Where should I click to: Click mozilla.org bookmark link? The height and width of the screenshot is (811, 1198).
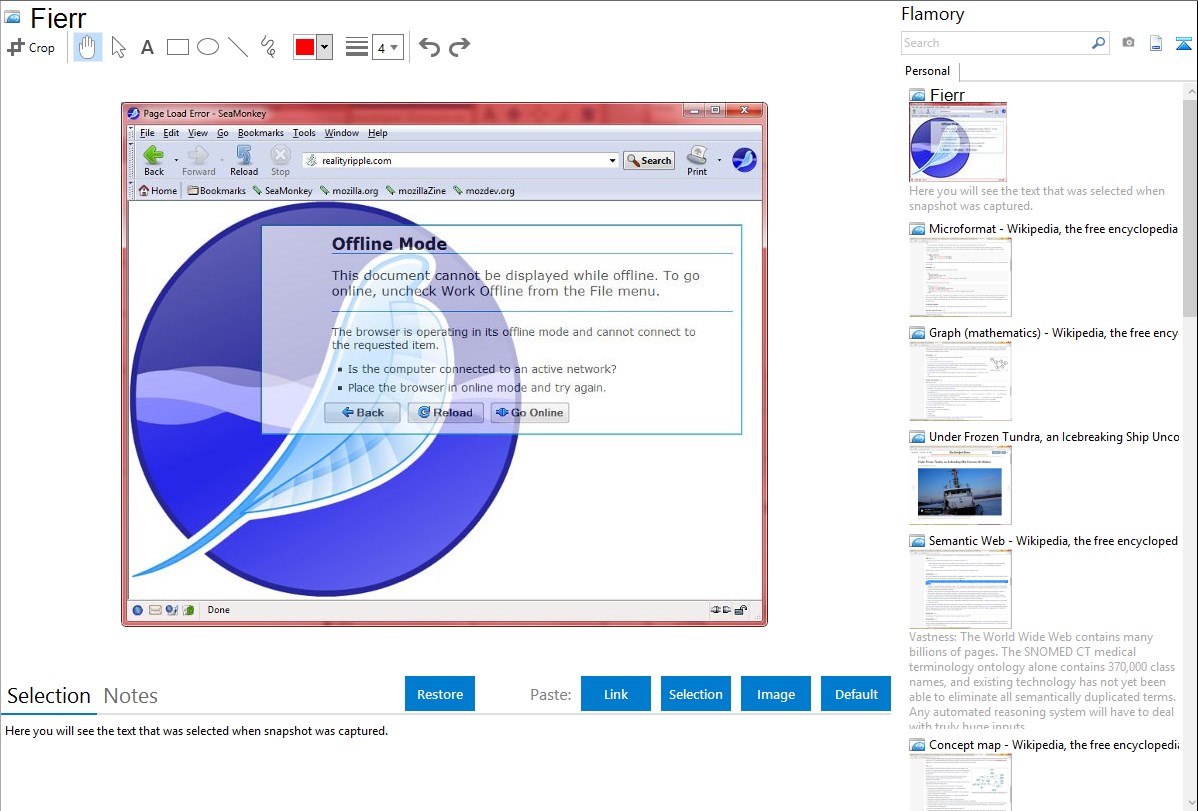(349, 190)
